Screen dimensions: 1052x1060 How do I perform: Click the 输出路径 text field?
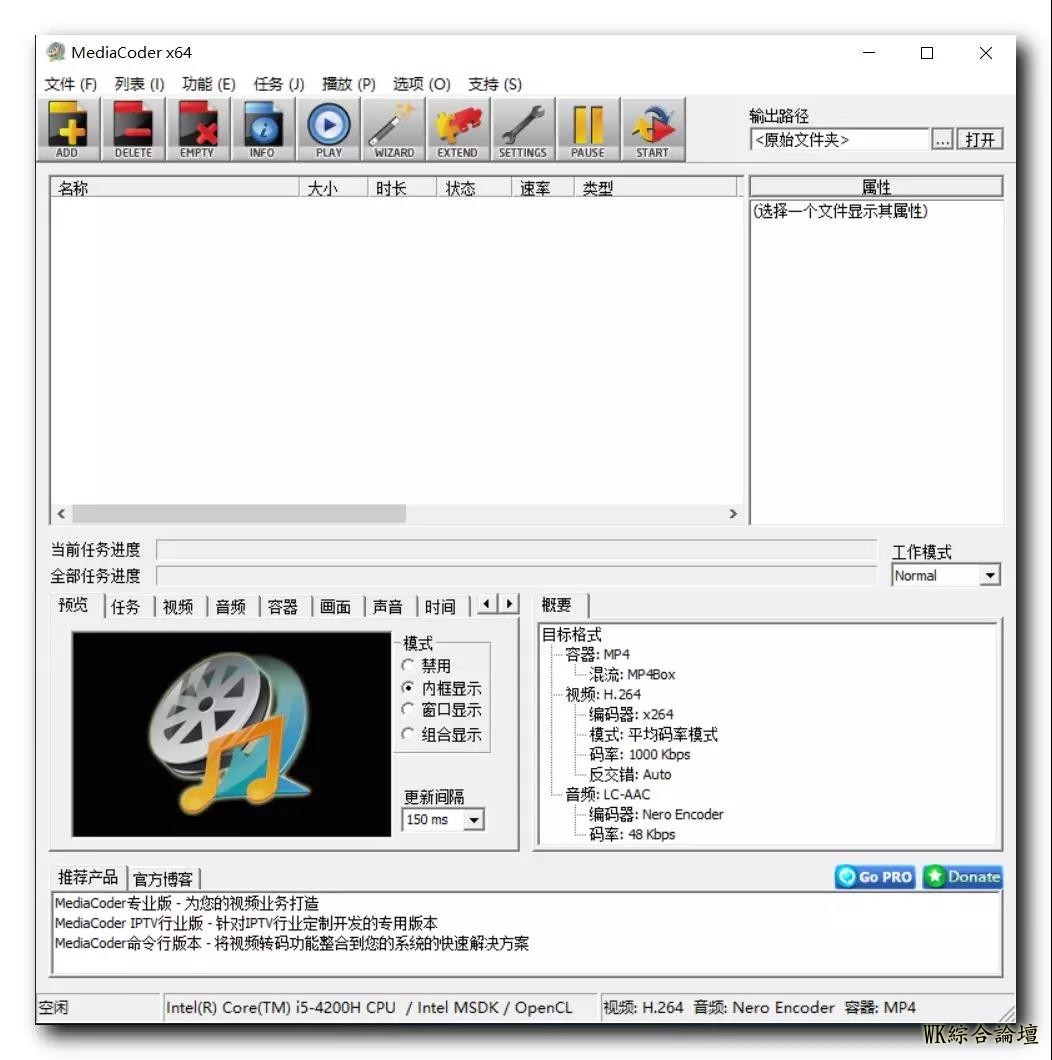(840, 139)
